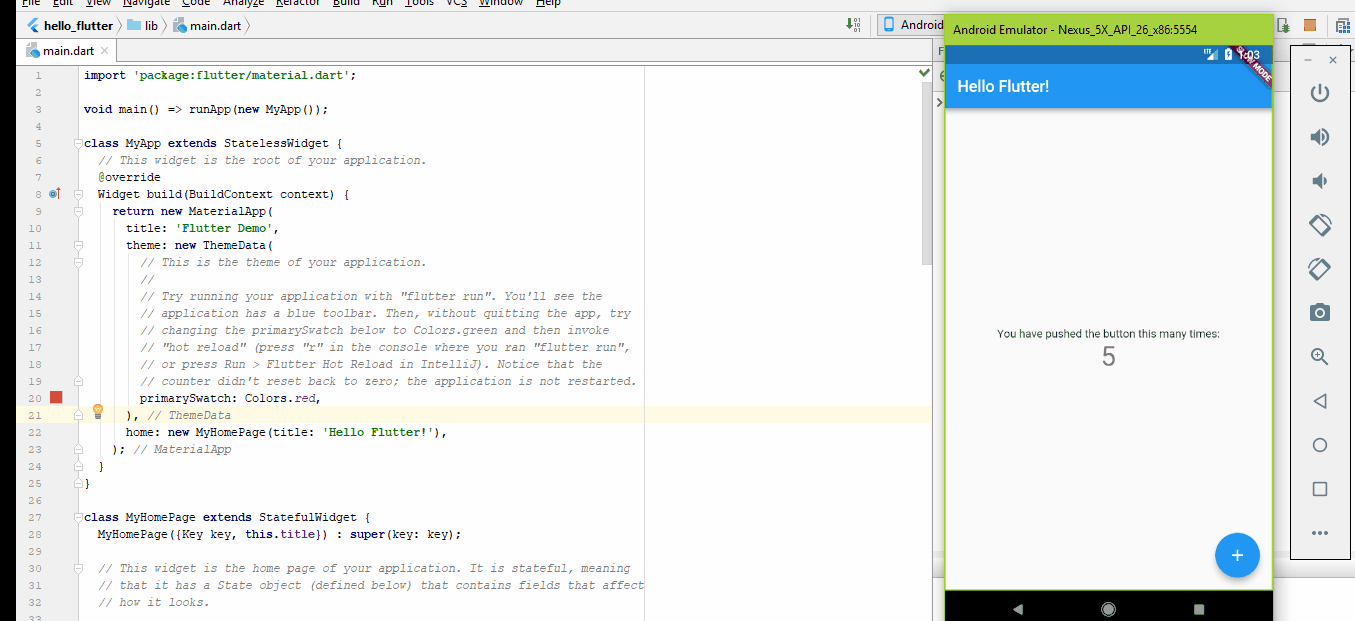The width and height of the screenshot is (1355, 621).
Task: Click 'runApp(new MyApp());' on line 3
Action: point(258,109)
